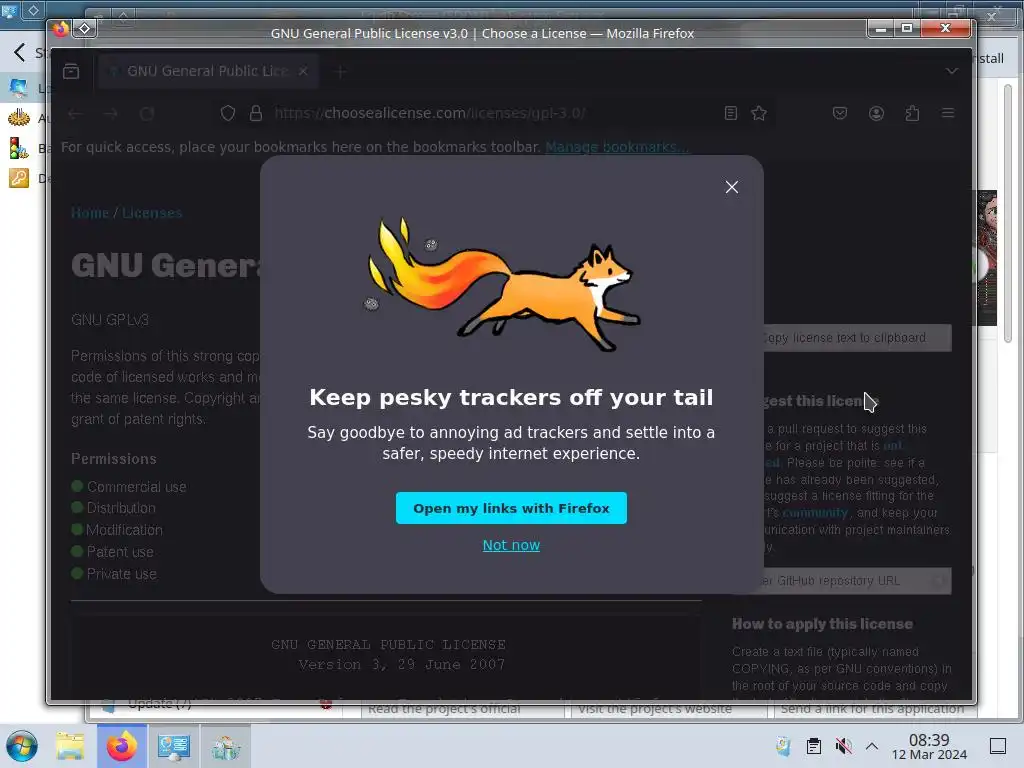Select the 'Modification' permission item

tap(117, 530)
